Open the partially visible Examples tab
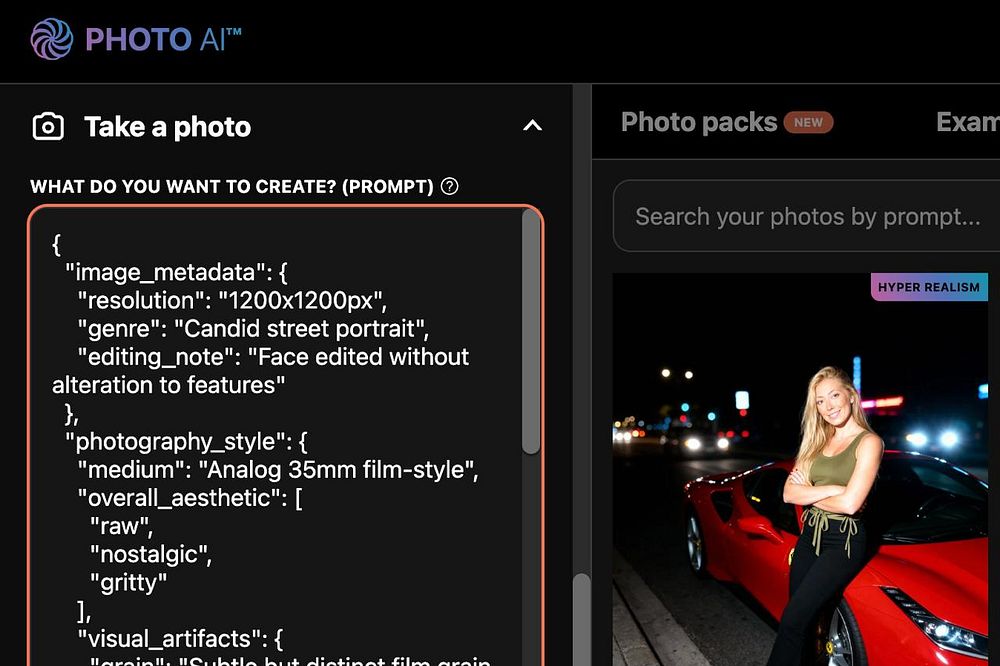The image size is (1000, 666). pos(967,122)
